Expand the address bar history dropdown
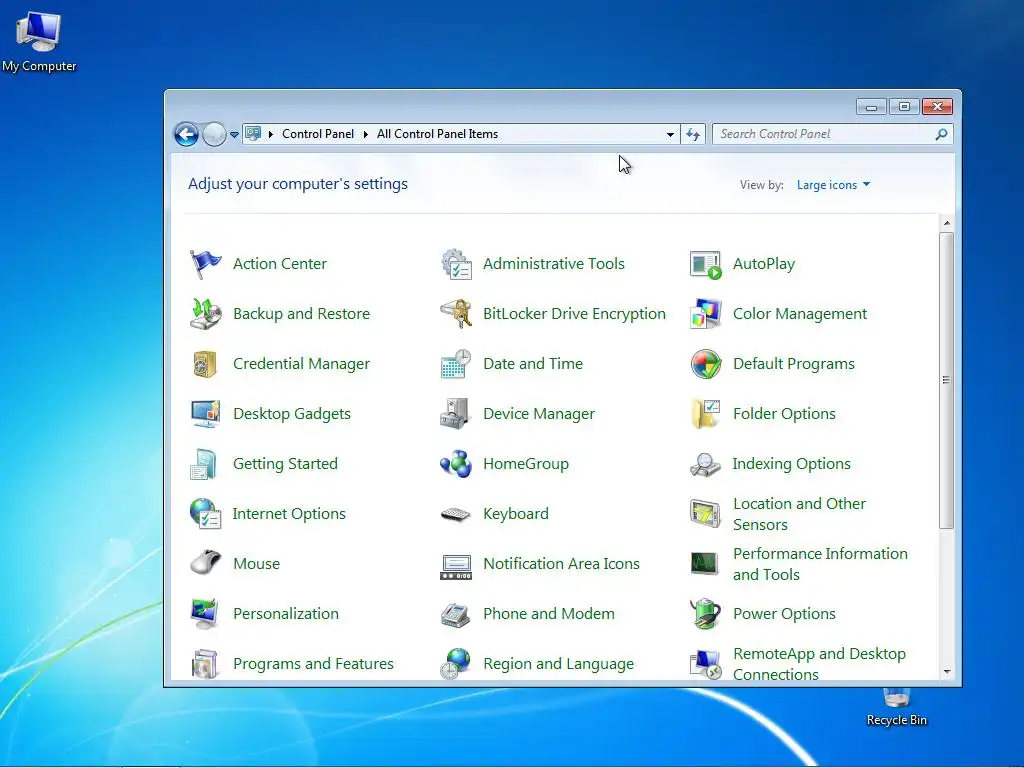This screenshot has height=768, width=1024. coord(670,135)
